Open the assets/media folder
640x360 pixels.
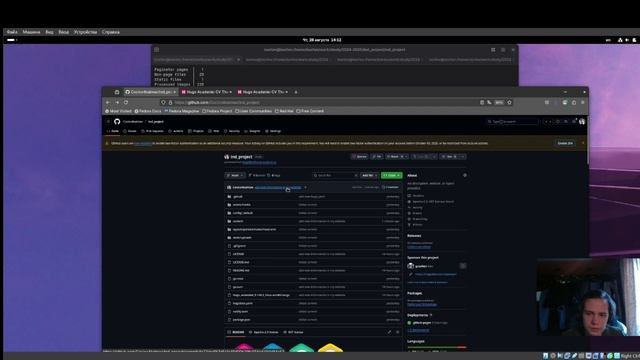(242, 205)
